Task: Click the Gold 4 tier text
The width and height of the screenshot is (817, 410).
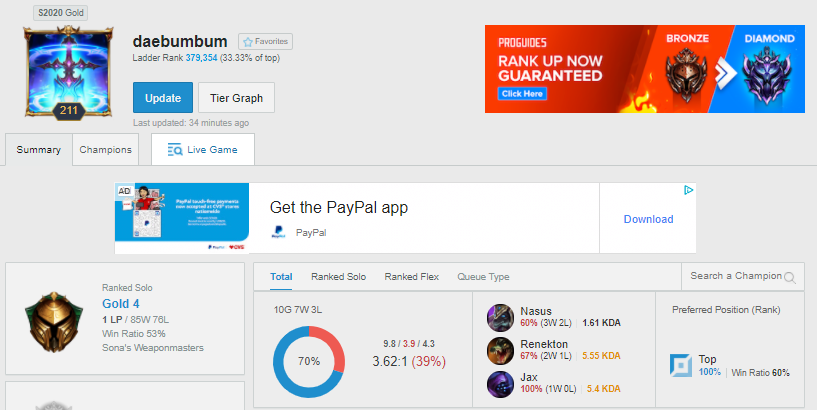Action: (120, 304)
